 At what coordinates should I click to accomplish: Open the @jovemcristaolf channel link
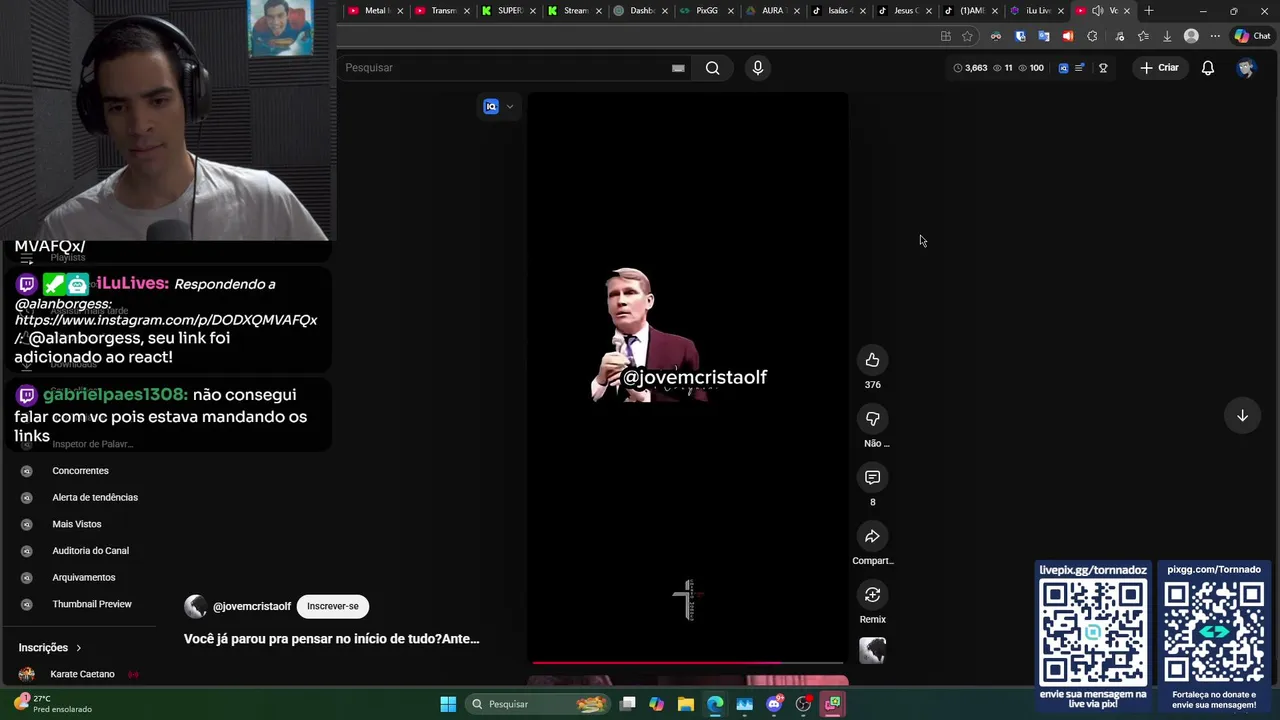click(x=252, y=606)
